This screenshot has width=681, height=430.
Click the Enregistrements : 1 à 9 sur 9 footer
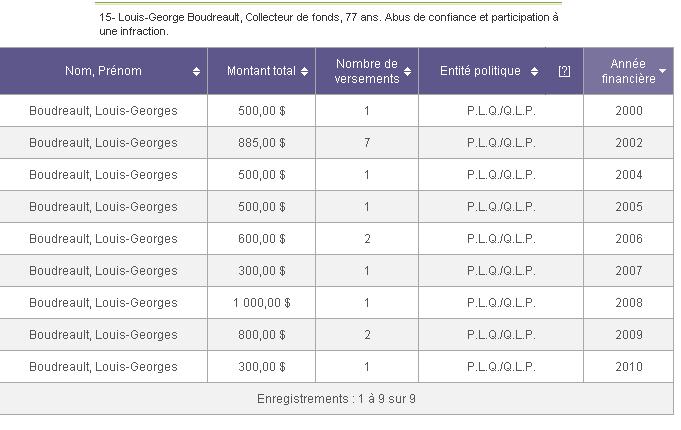[336, 399]
